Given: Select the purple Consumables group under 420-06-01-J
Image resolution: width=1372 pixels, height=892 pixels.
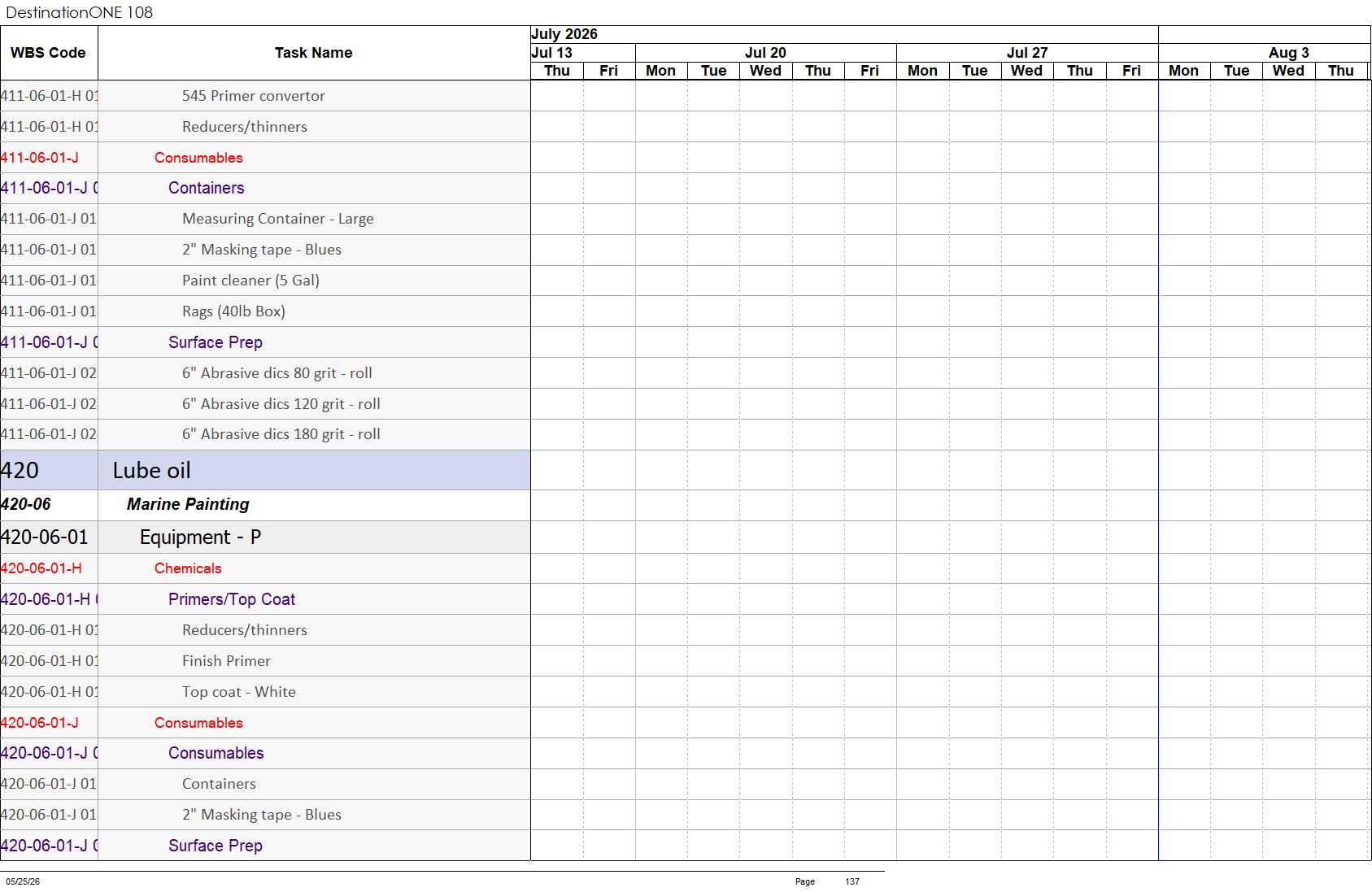Looking at the screenshot, I should click(x=265, y=754).
